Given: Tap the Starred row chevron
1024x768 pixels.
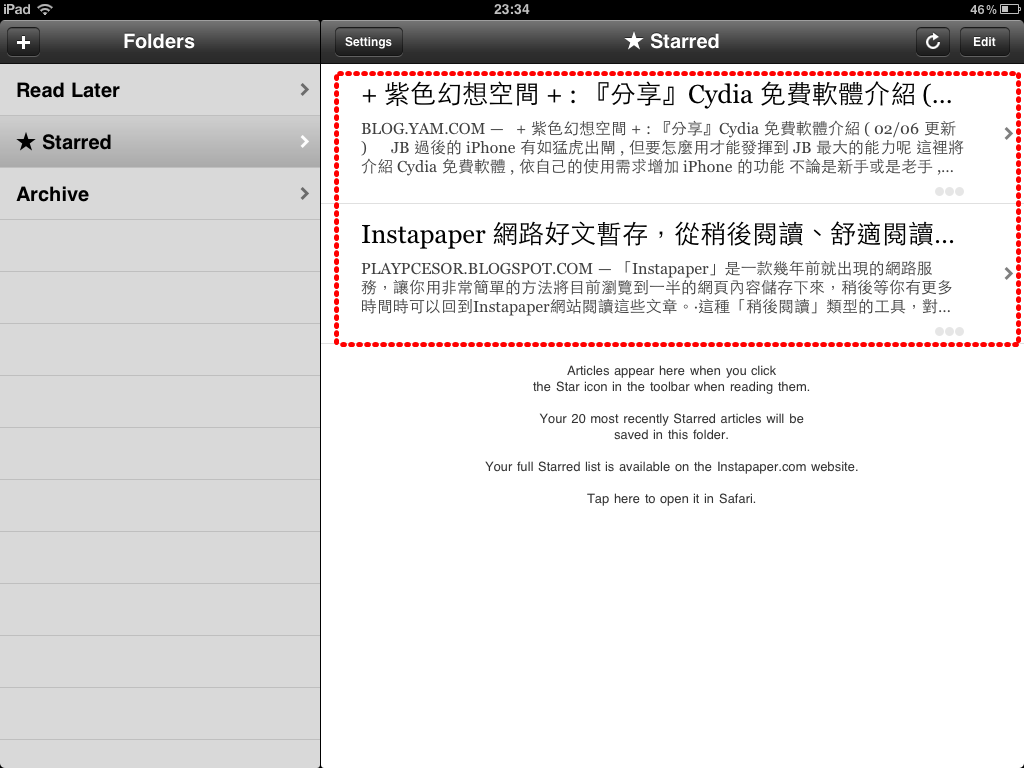Looking at the screenshot, I should pyautogui.click(x=304, y=142).
